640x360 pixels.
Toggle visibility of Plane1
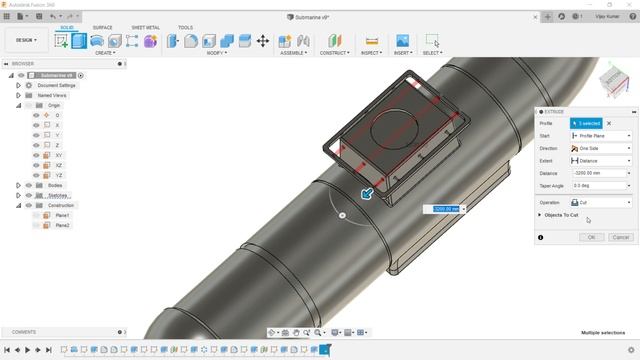pos(36,215)
